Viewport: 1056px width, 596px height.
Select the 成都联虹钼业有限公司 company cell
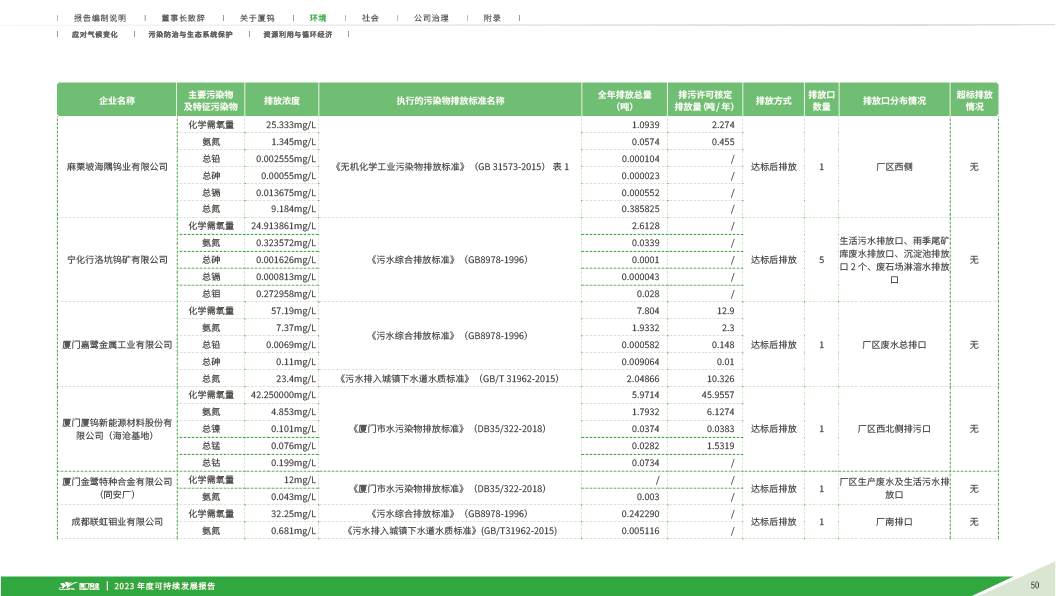[x=117, y=522]
